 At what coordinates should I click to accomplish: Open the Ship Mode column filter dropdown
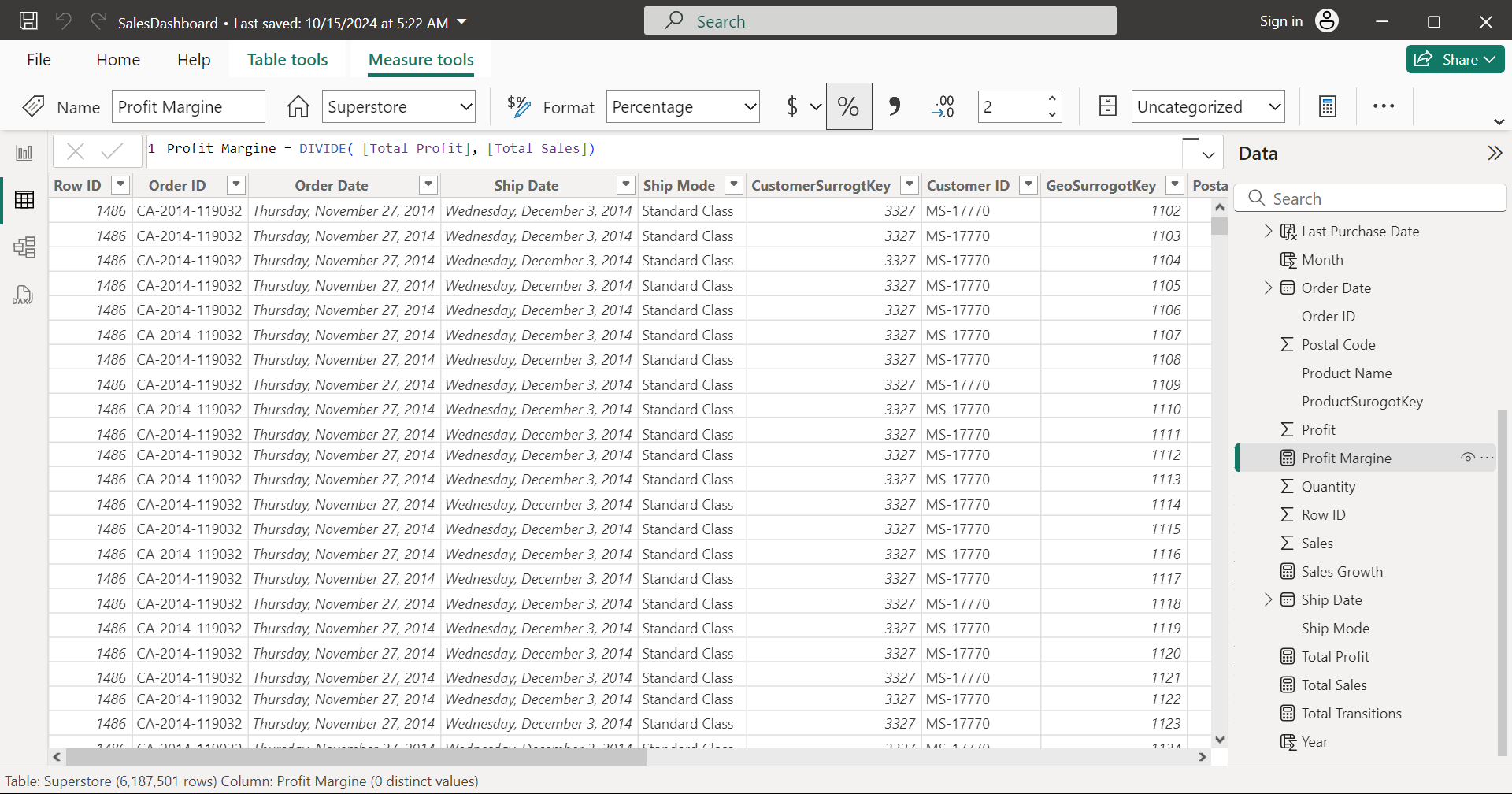tap(733, 185)
